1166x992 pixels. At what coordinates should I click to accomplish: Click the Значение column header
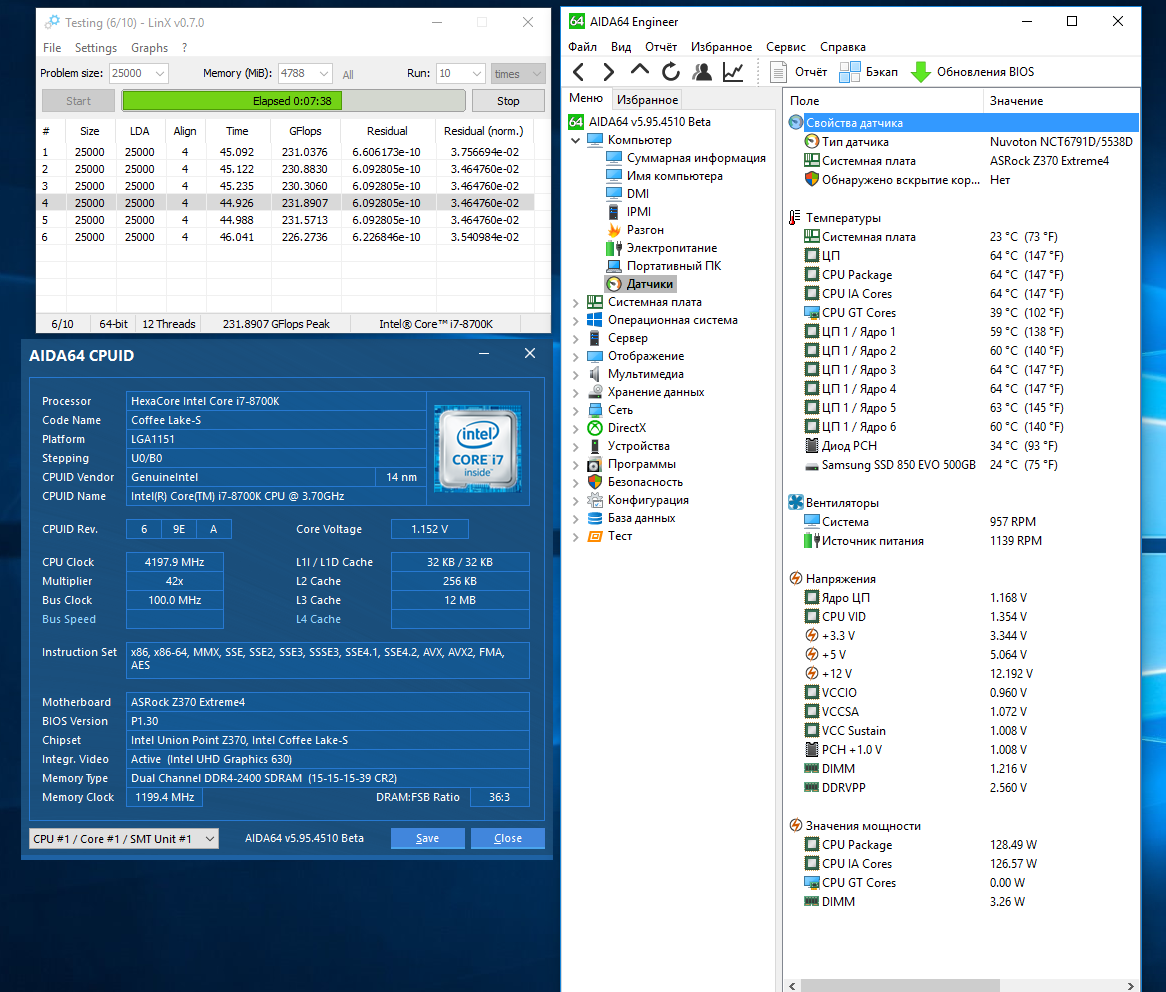click(1061, 100)
